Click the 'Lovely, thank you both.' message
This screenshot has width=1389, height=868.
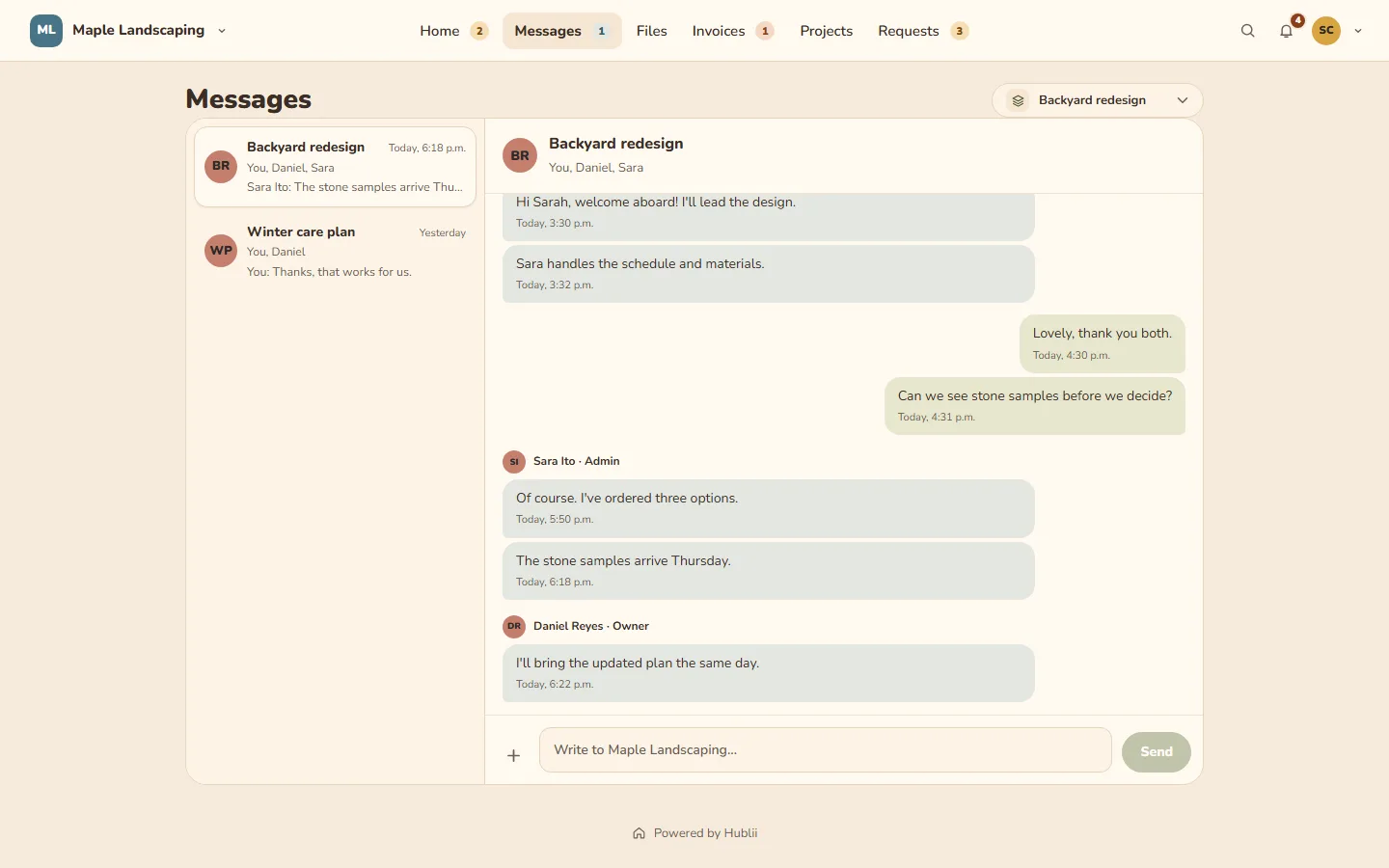(x=1103, y=343)
